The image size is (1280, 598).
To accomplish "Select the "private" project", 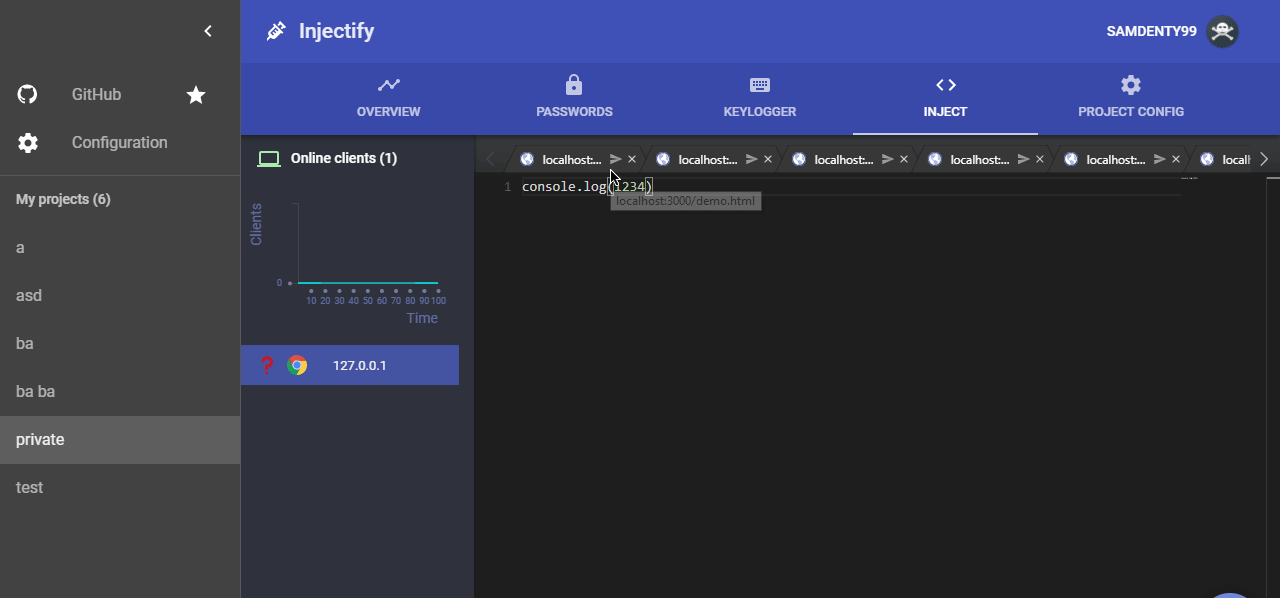I will 120,440.
